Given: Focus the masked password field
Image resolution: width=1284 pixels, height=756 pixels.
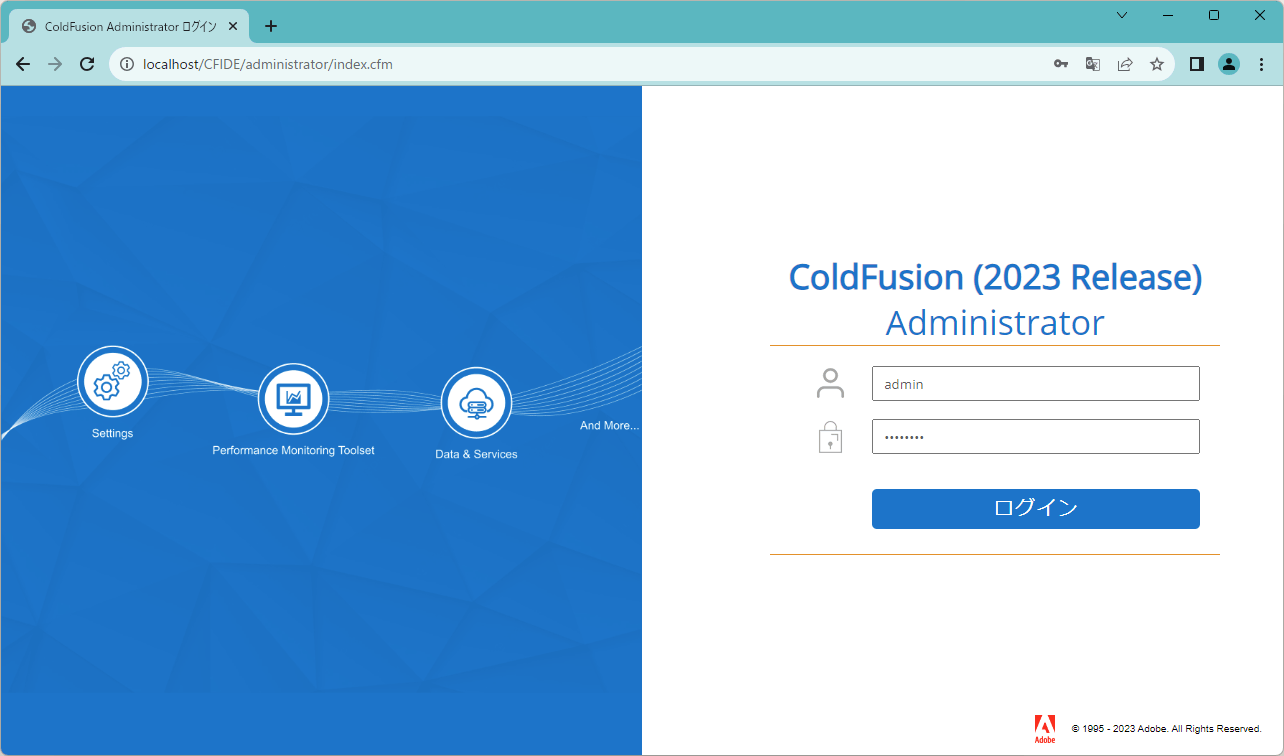Looking at the screenshot, I should point(1035,436).
